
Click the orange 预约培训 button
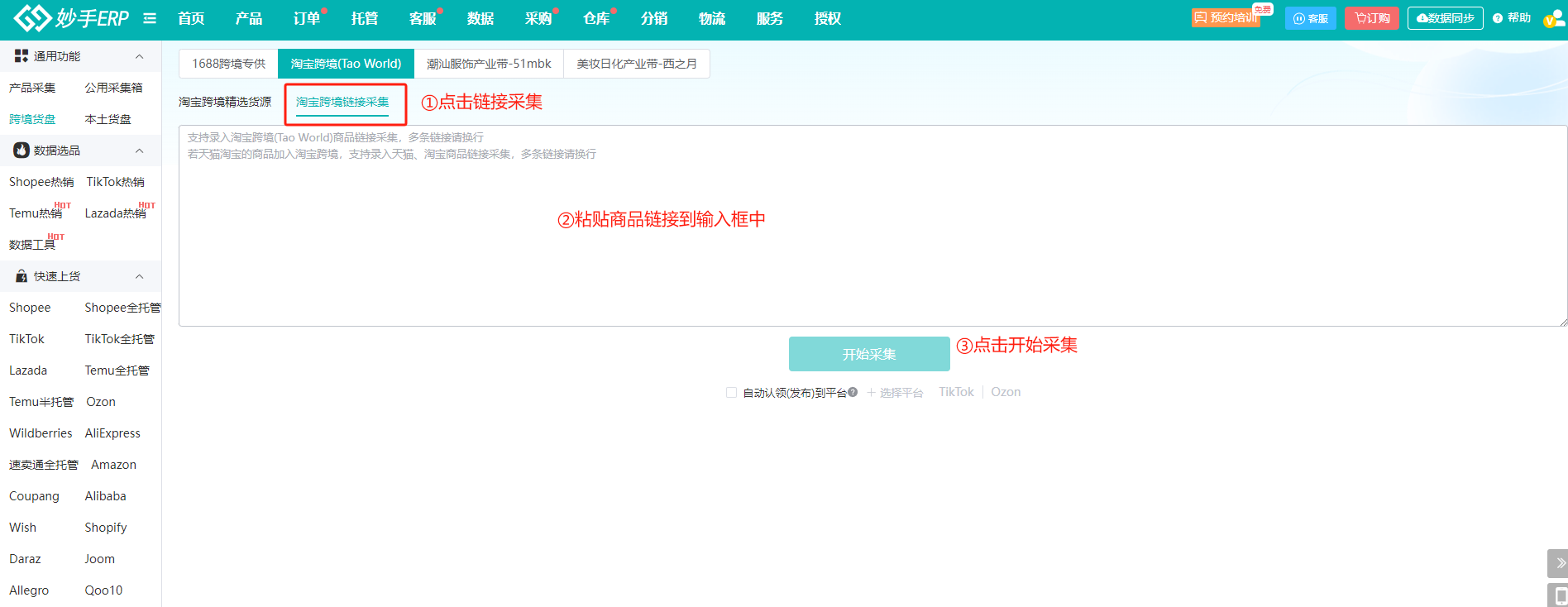(x=1226, y=18)
